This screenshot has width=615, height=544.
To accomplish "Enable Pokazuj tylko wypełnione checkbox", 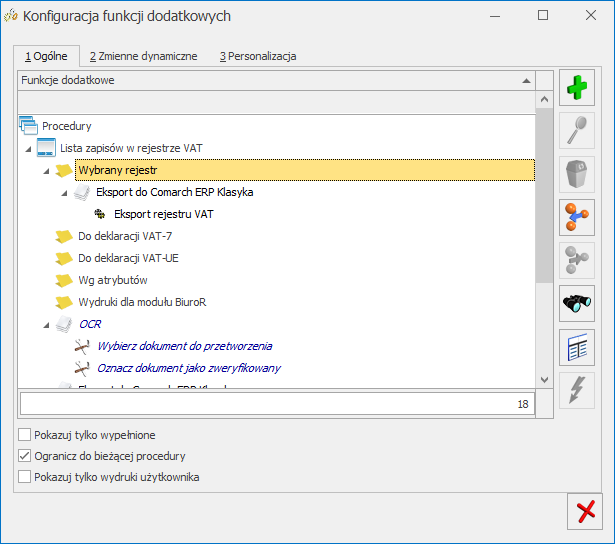I will click(25, 435).
